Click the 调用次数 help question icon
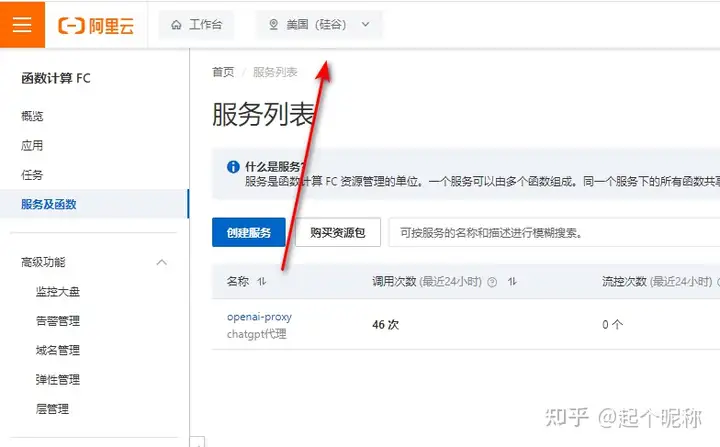Screen dimensions: 720x447 click(492, 282)
